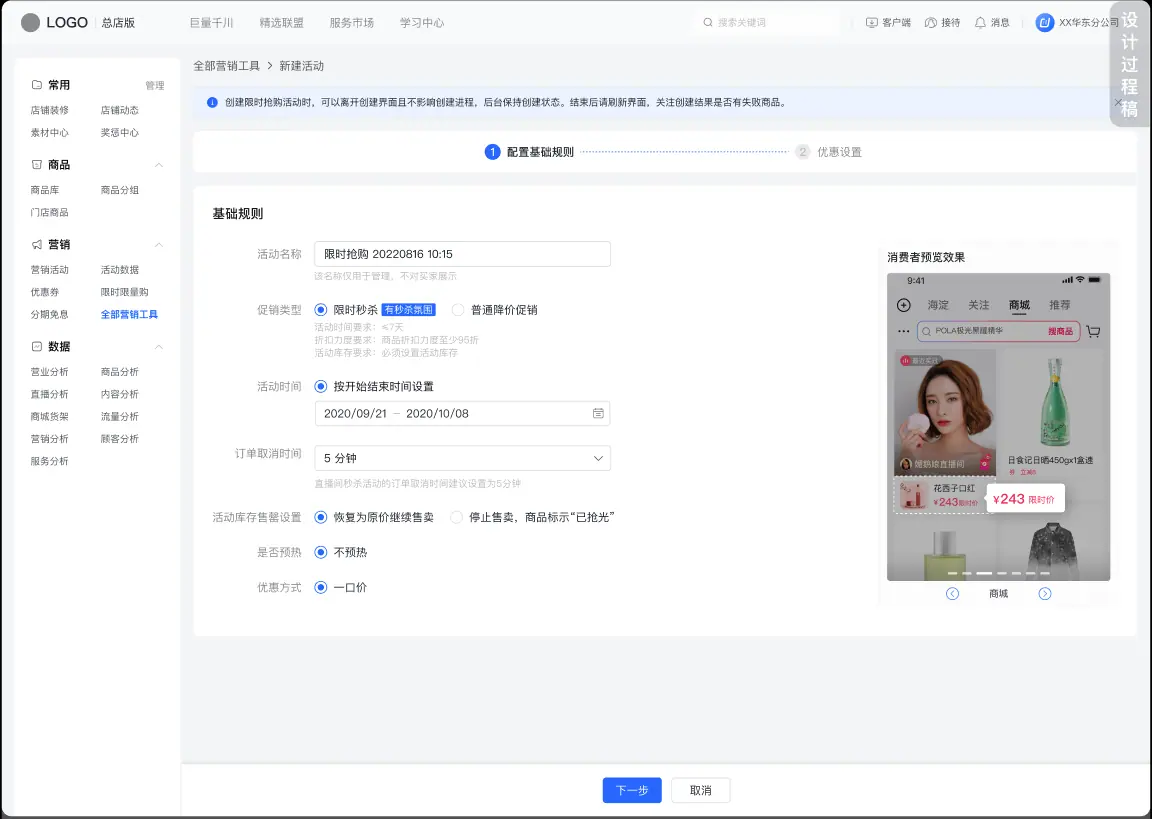Select the 不预热 radio button
The height and width of the screenshot is (819, 1152).
(320, 552)
